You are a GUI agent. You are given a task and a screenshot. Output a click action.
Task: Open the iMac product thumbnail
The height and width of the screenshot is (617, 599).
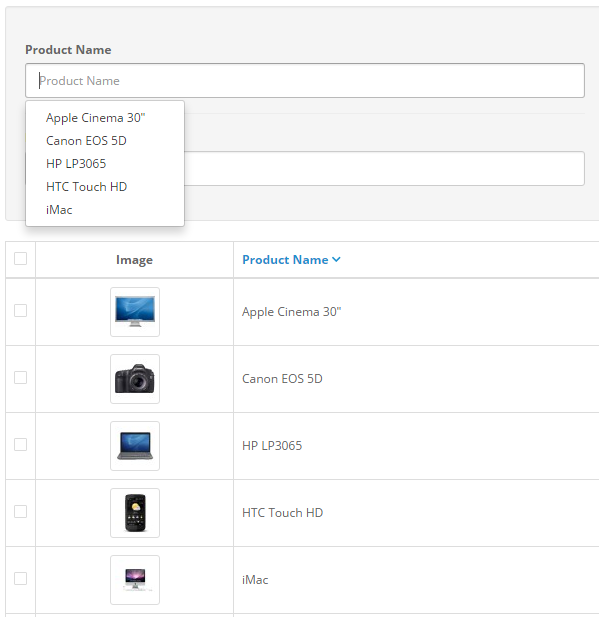pyautogui.click(x=135, y=580)
